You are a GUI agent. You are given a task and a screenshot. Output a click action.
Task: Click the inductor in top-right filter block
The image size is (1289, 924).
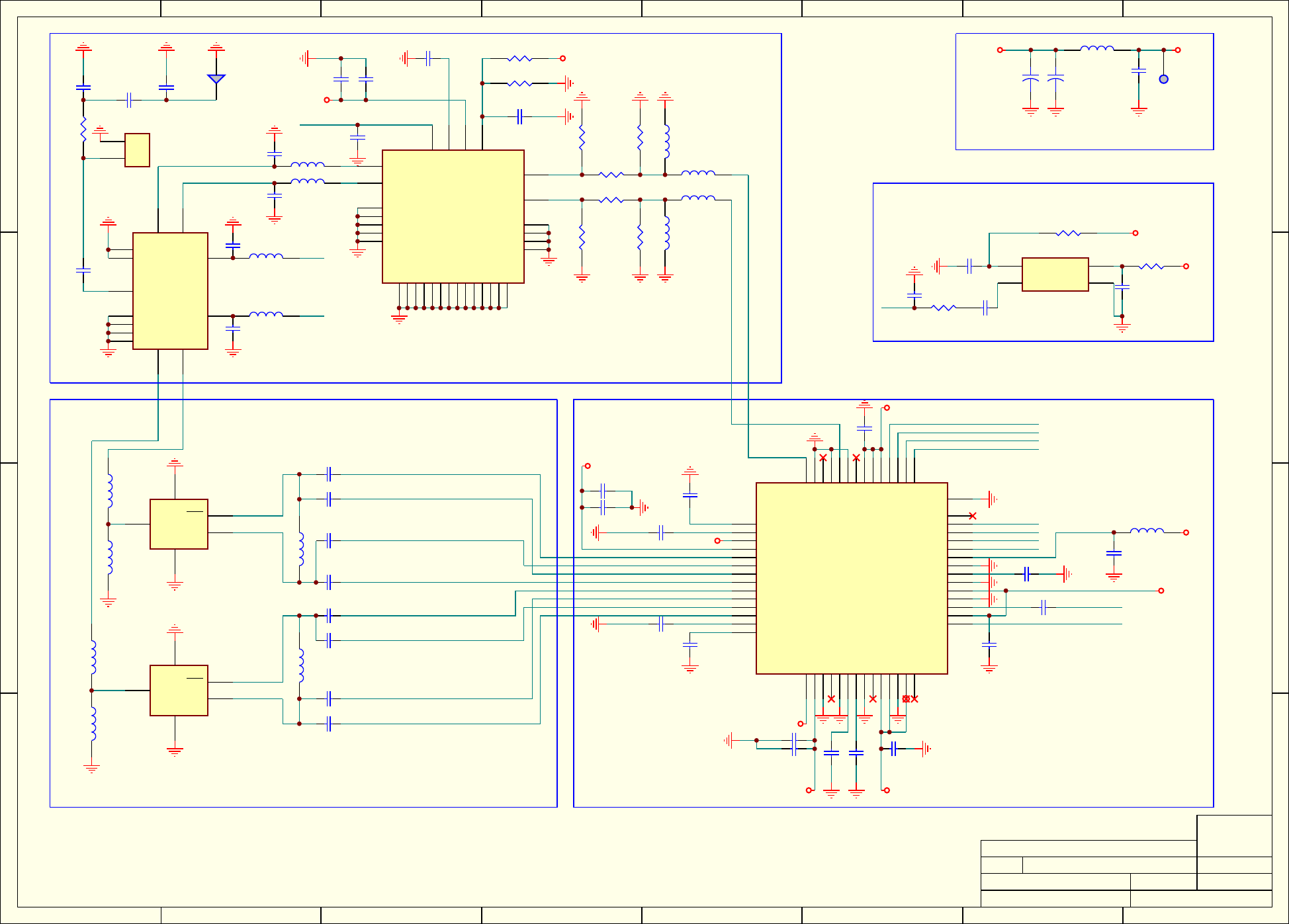coord(1096,48)
